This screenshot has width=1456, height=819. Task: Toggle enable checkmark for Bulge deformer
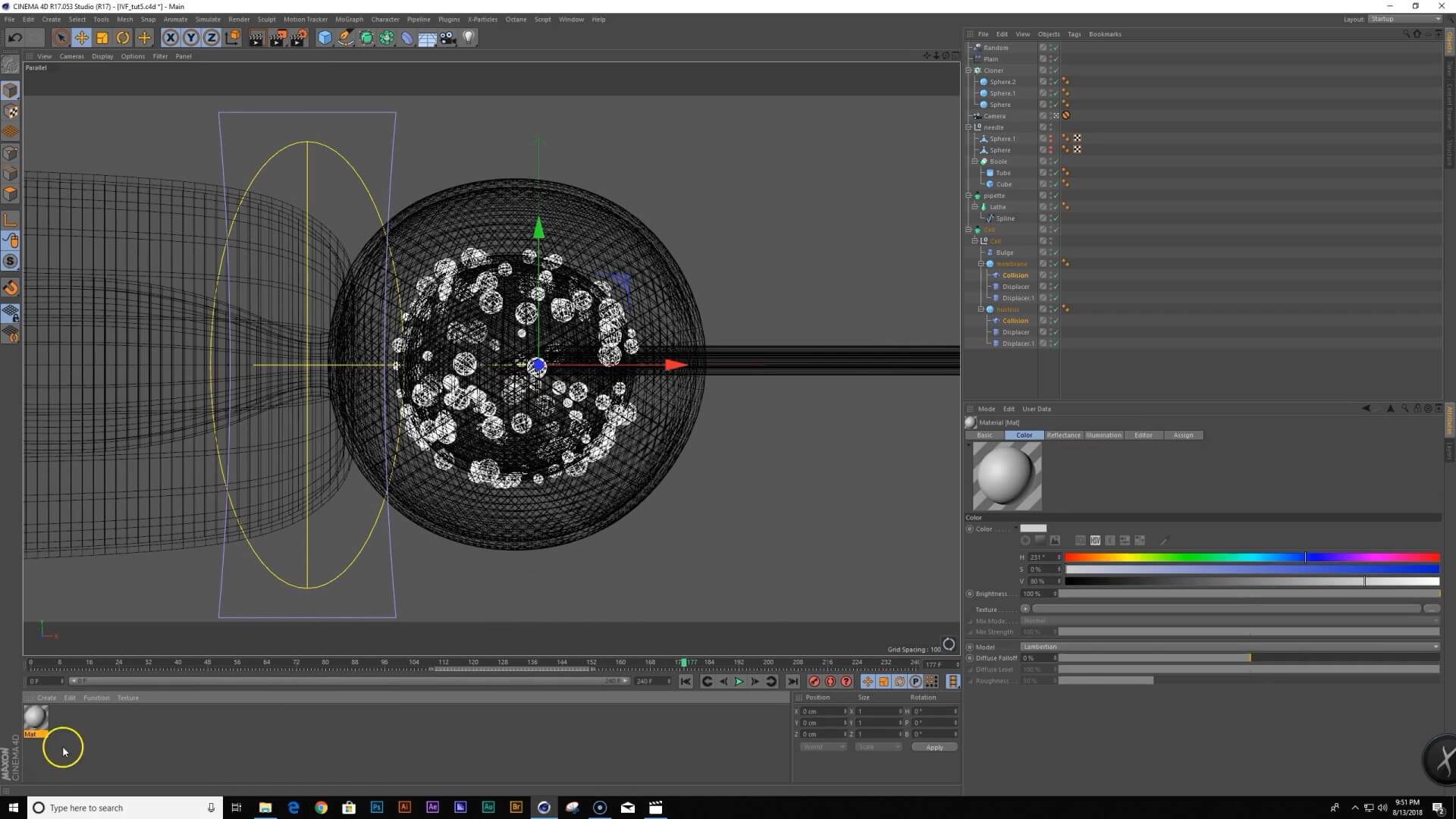click(1055, 253)
